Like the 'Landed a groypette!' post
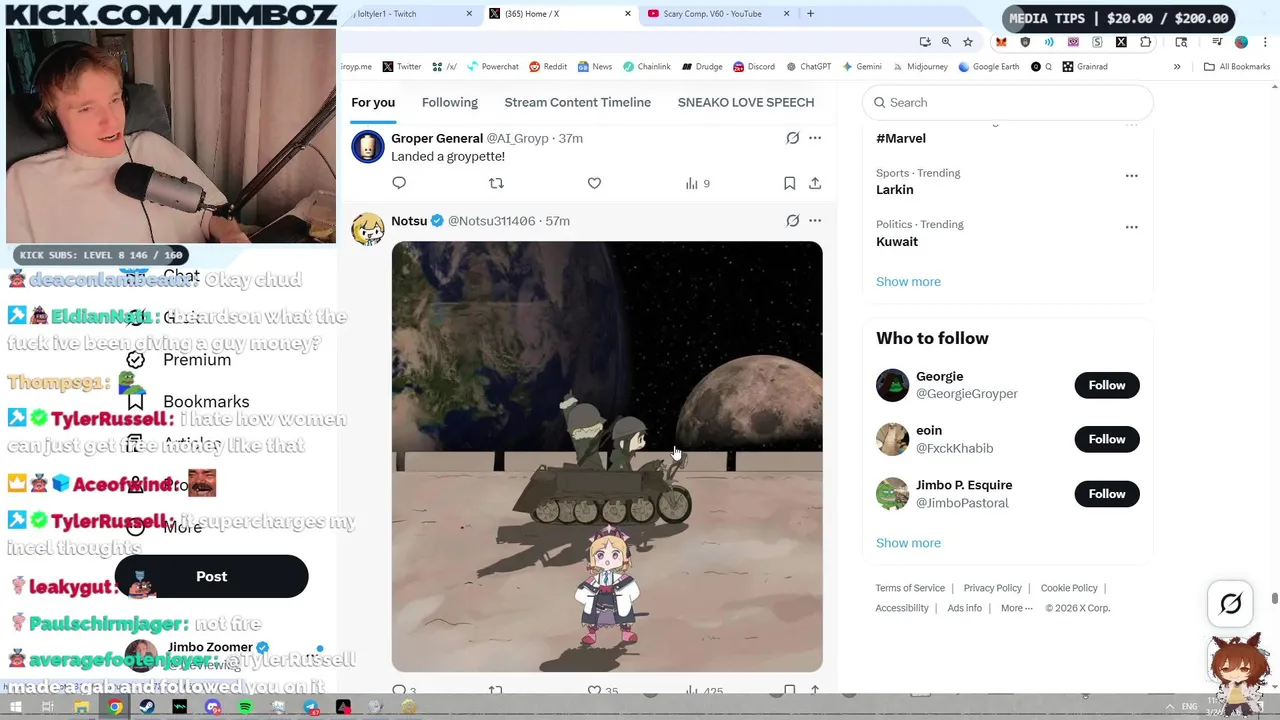The width and height of the screenshot is (1280, 720). coord(594,183)
